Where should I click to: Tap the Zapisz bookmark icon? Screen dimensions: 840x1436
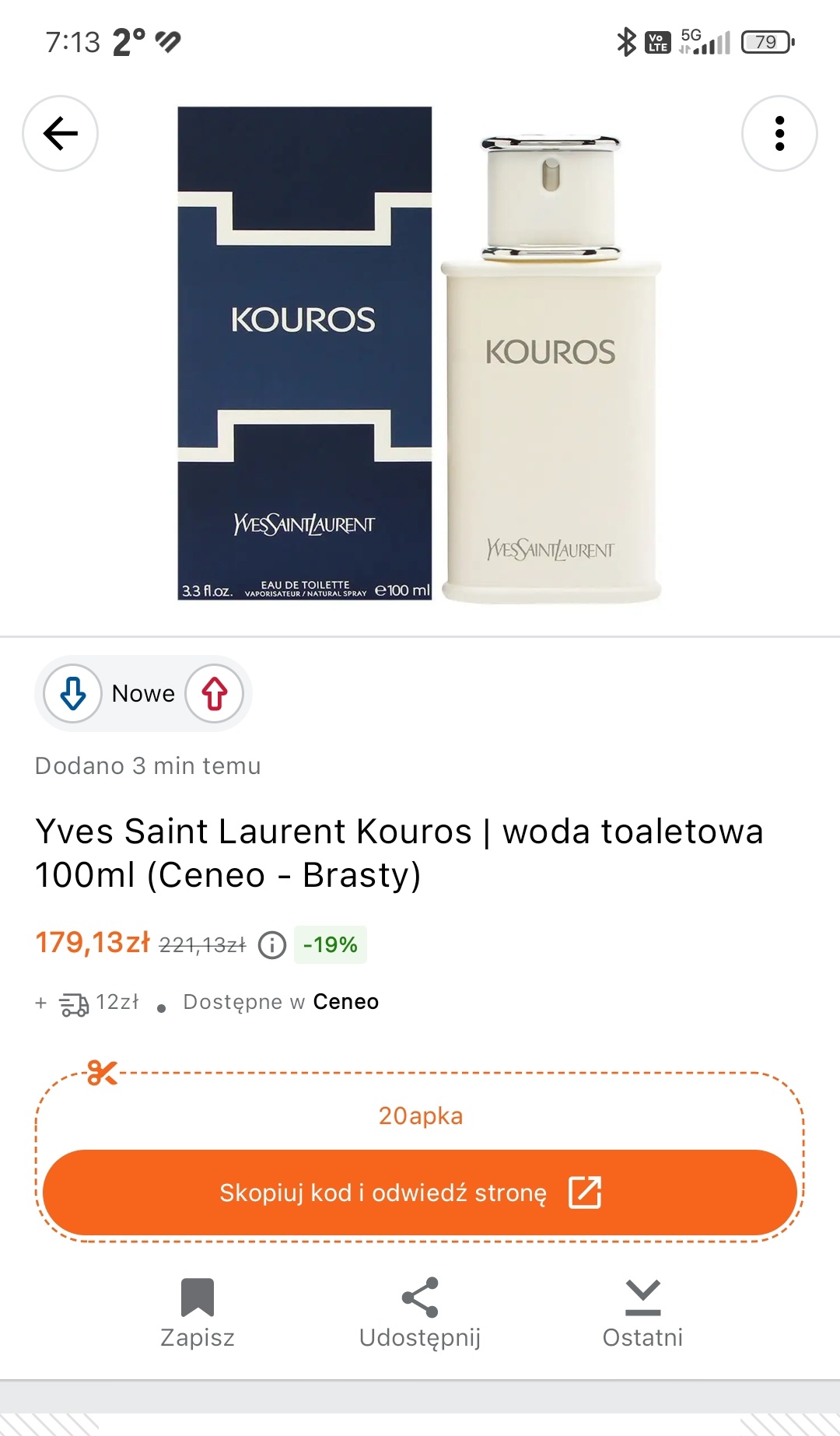[x=197, y=1297]
